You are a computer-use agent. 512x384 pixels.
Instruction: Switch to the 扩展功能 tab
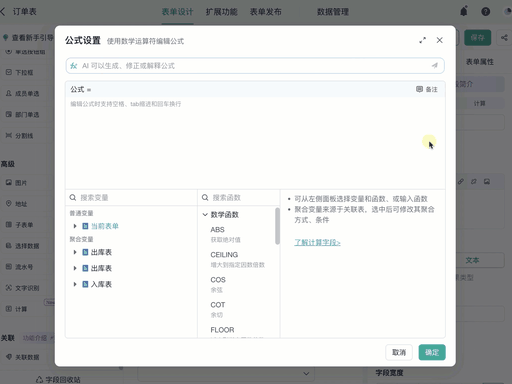click(x=221, y=12)
